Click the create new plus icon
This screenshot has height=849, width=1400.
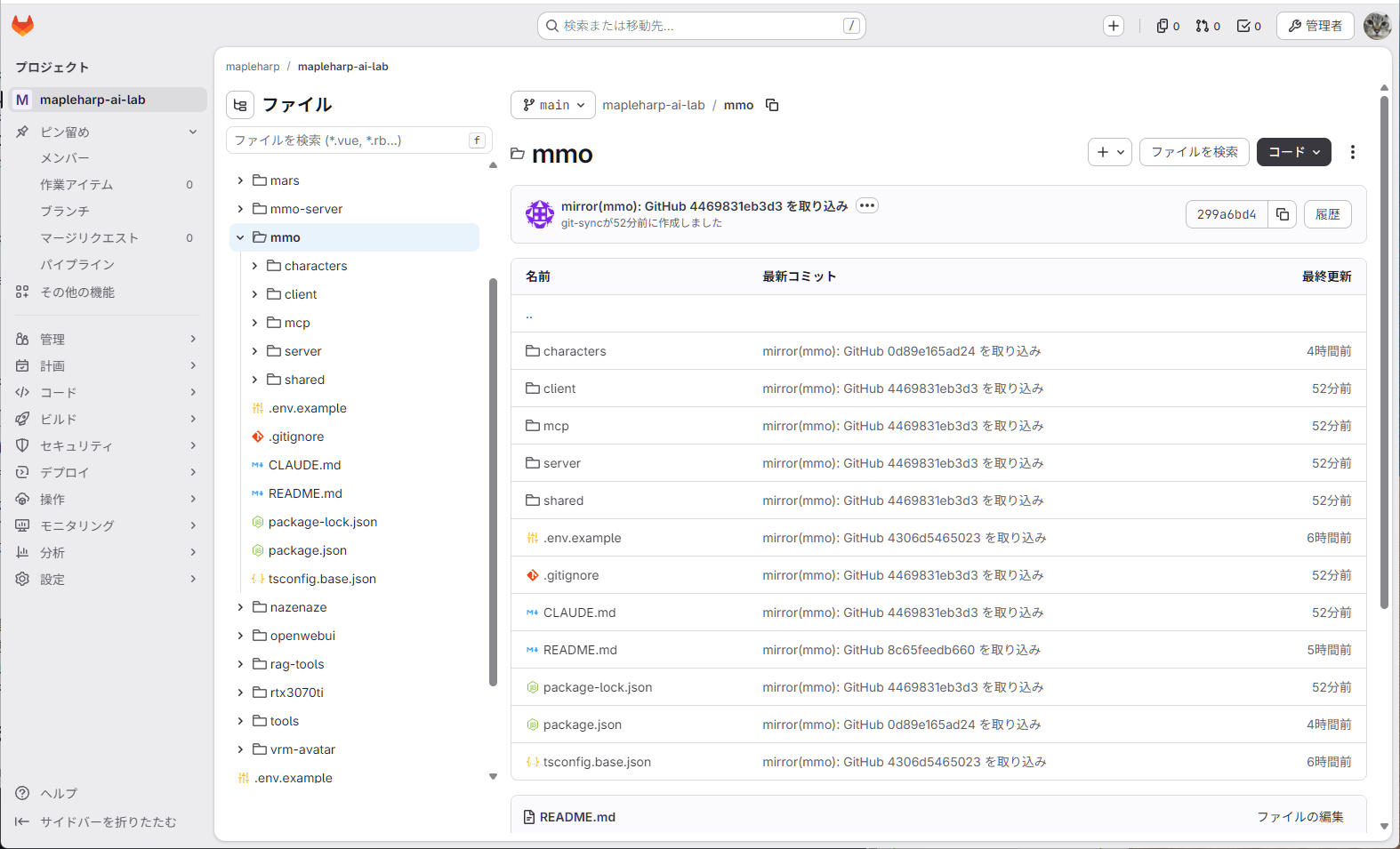pyautogui.click(x=1114, y=26)
